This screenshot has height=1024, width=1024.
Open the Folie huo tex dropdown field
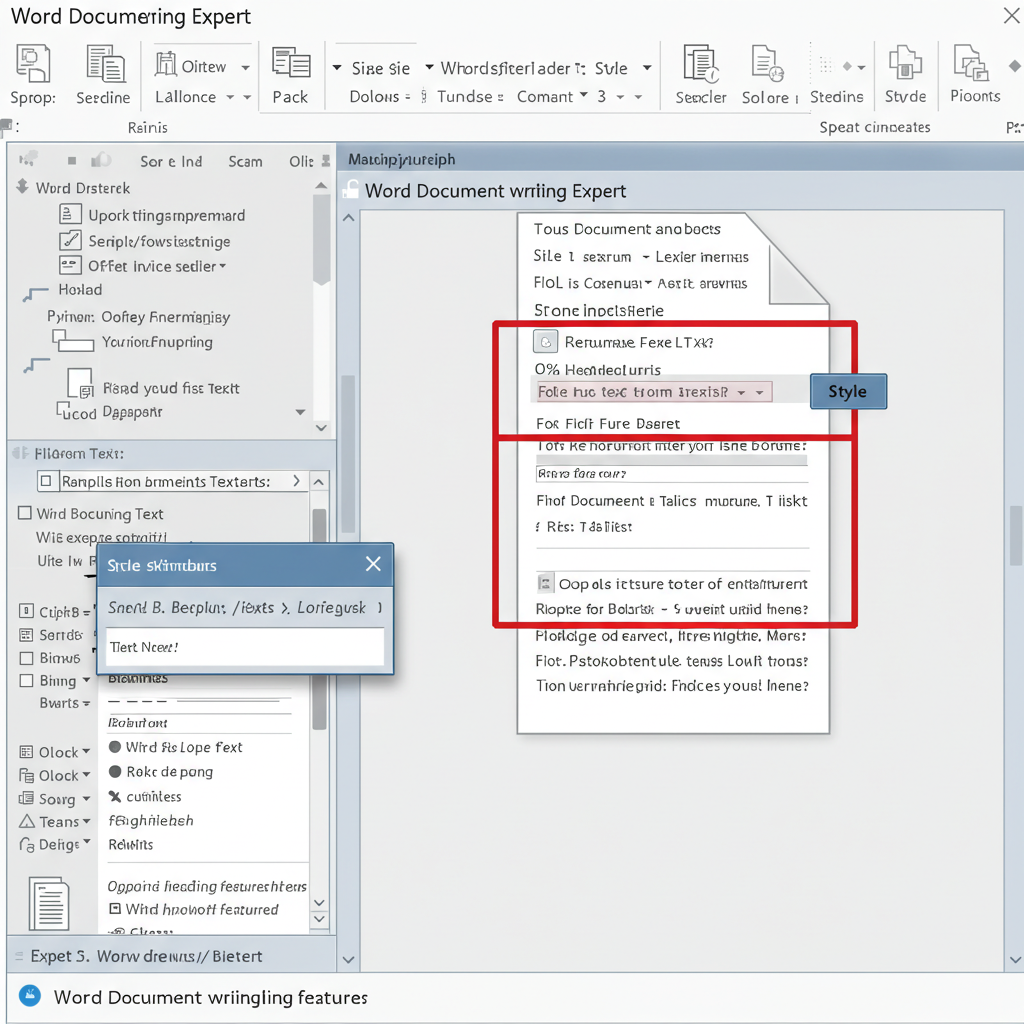click(x=654, y=392)
